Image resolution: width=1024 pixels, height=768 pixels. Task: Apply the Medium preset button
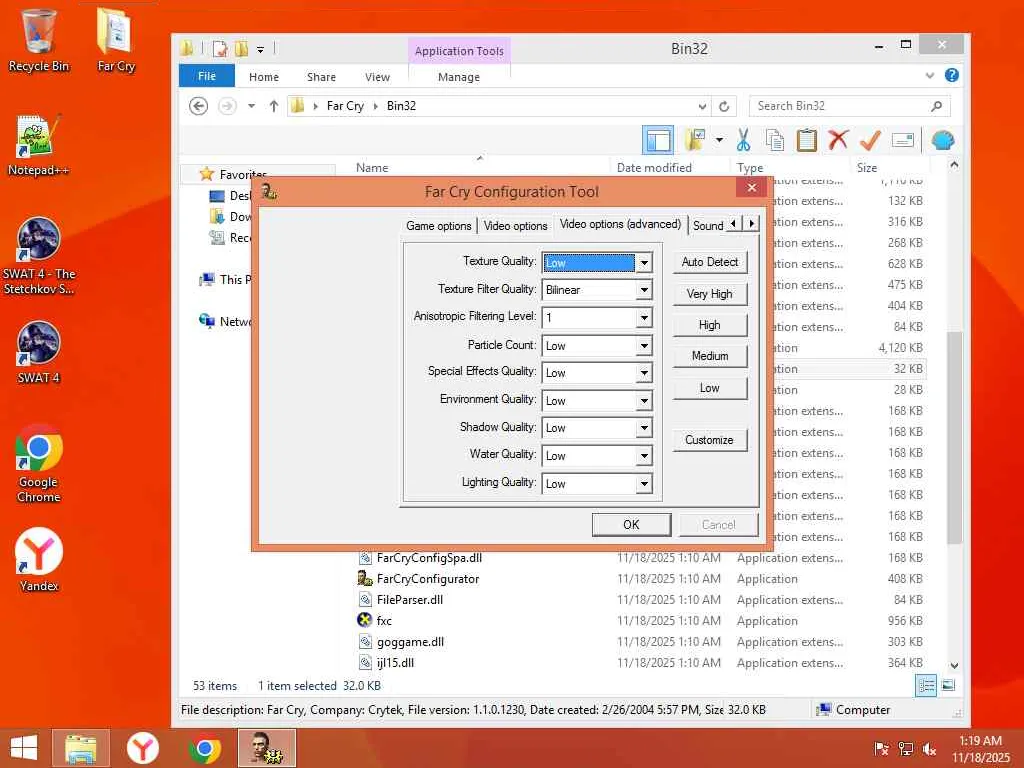click(x=710, y=356)
